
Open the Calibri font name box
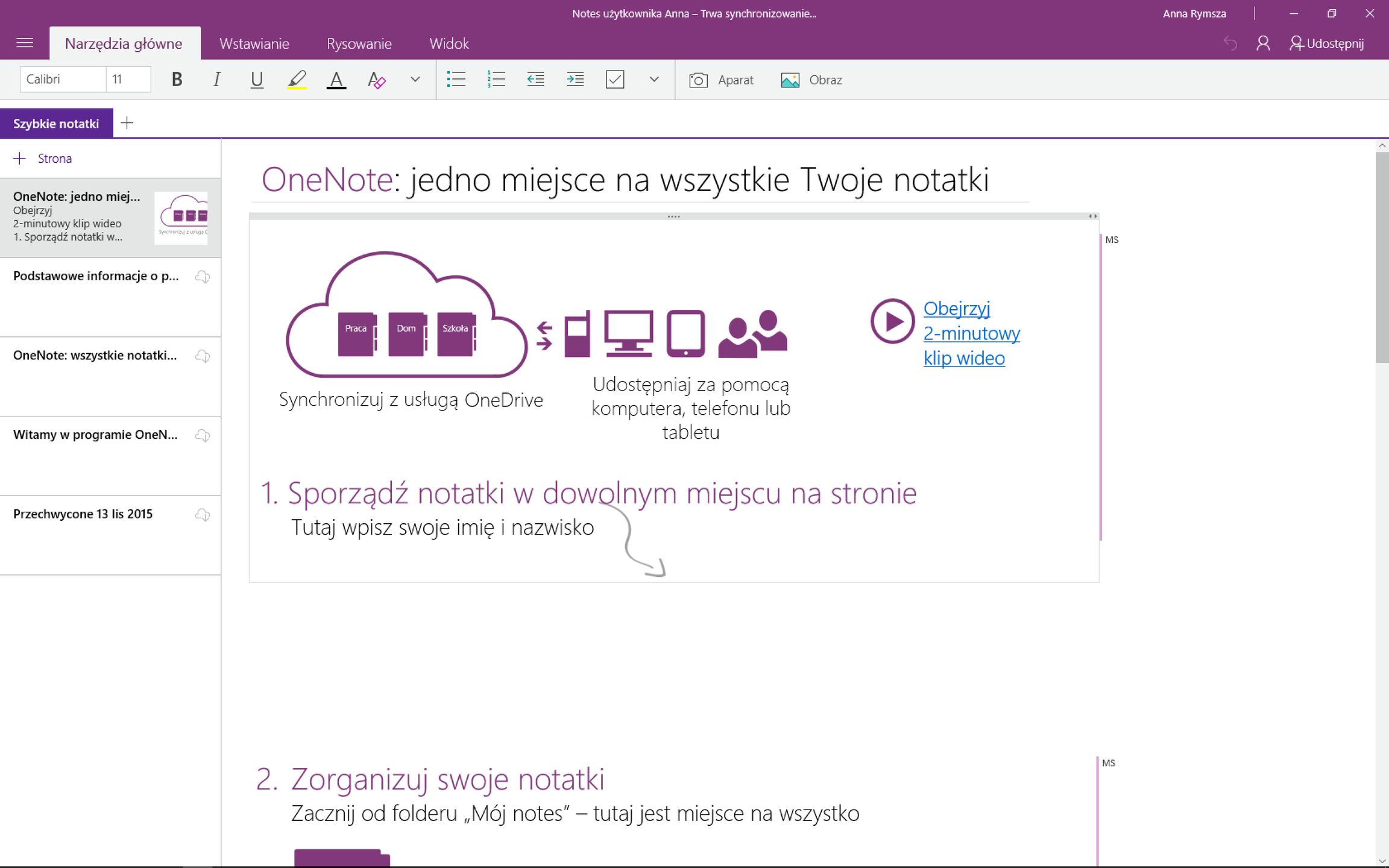63,80
